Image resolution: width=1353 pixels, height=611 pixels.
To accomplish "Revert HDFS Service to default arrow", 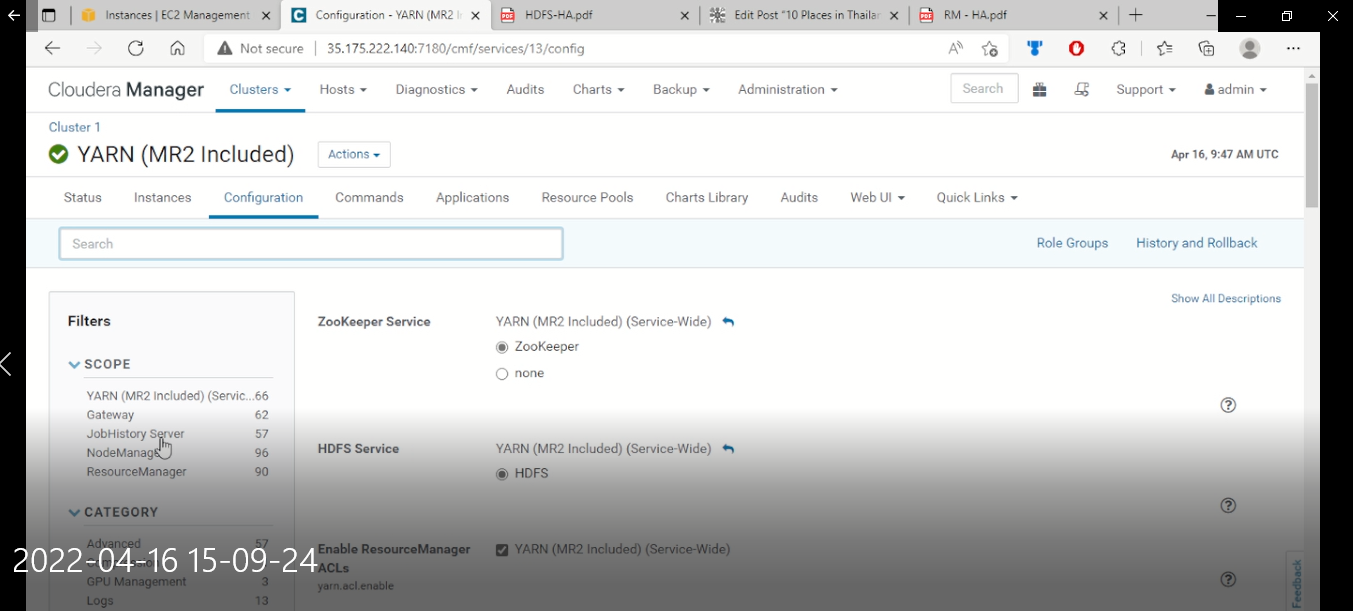I will point(728,449).
